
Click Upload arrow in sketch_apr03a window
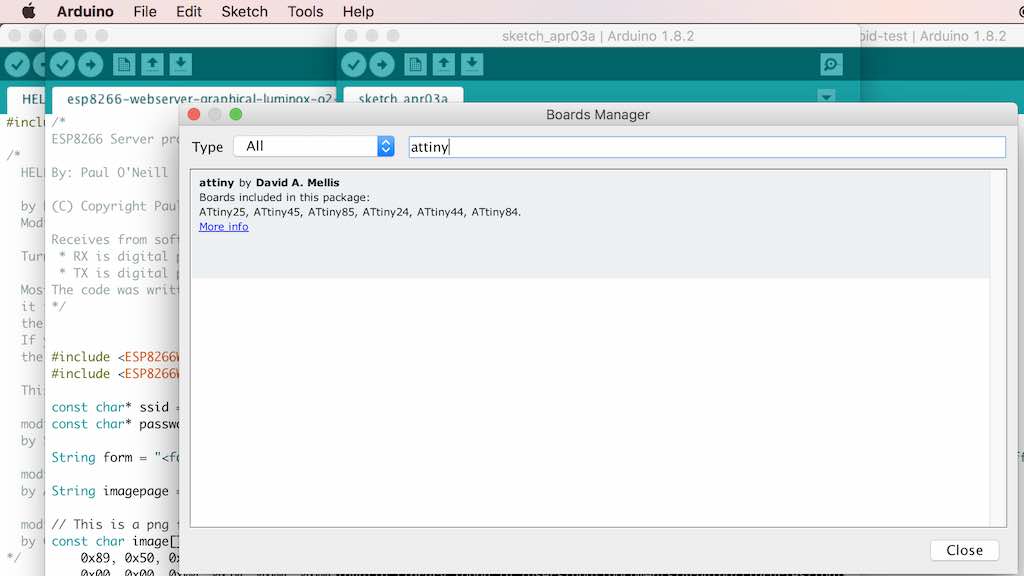coord(382,64)
